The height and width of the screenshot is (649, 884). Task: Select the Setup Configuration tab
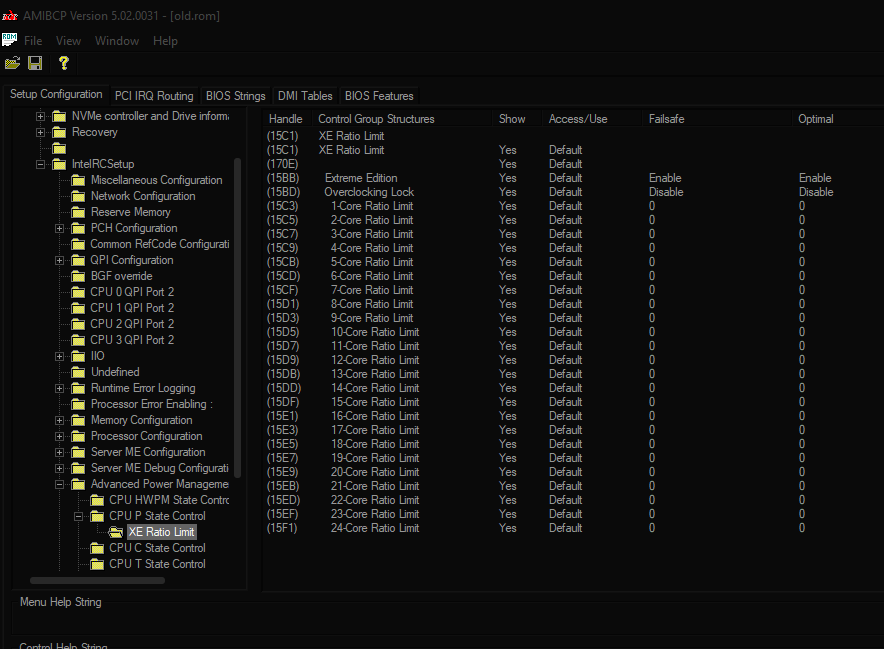[x=56, y=94]
